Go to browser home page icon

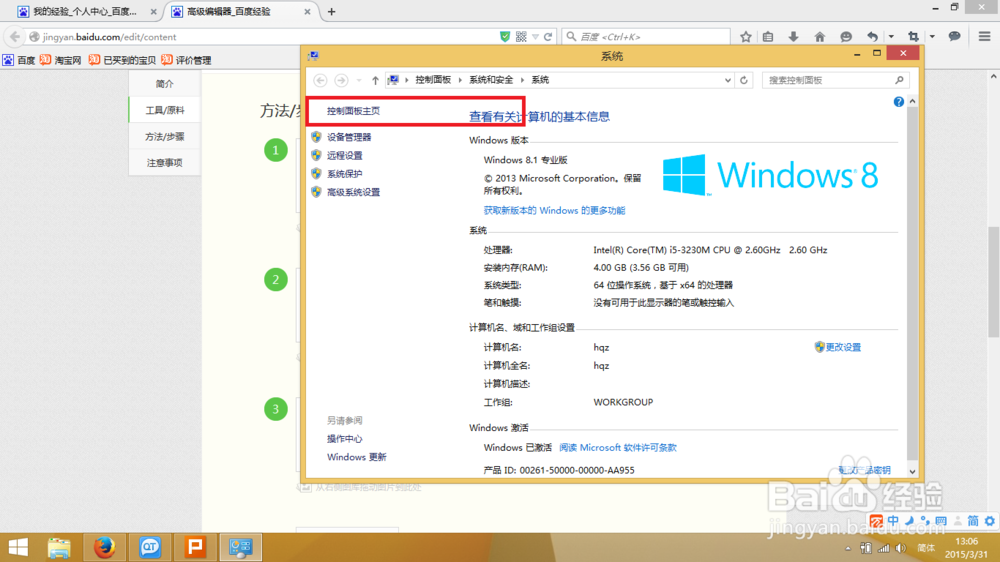[820, 37]
